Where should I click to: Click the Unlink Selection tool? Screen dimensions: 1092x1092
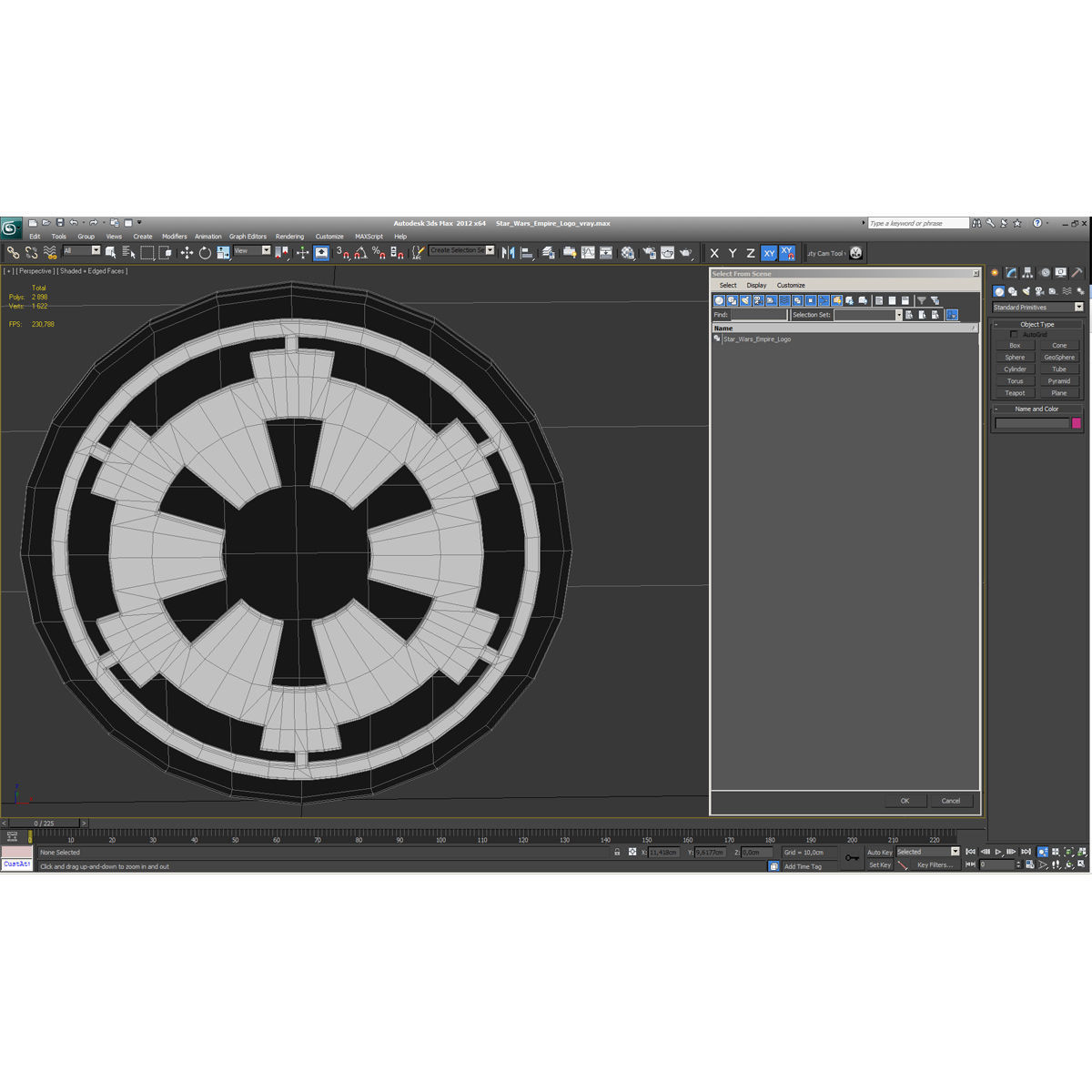pyautogui.click(x=32, y=252)
